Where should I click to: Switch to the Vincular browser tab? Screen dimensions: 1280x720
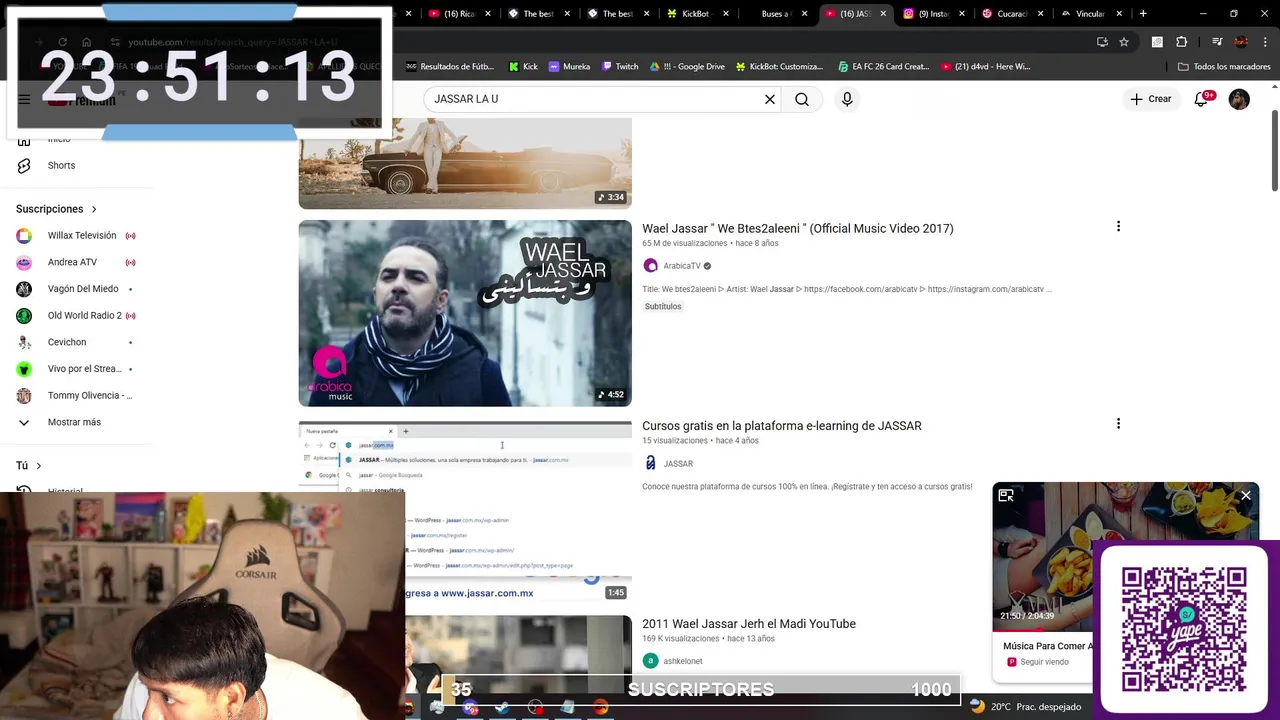[x=1093, y=14]
